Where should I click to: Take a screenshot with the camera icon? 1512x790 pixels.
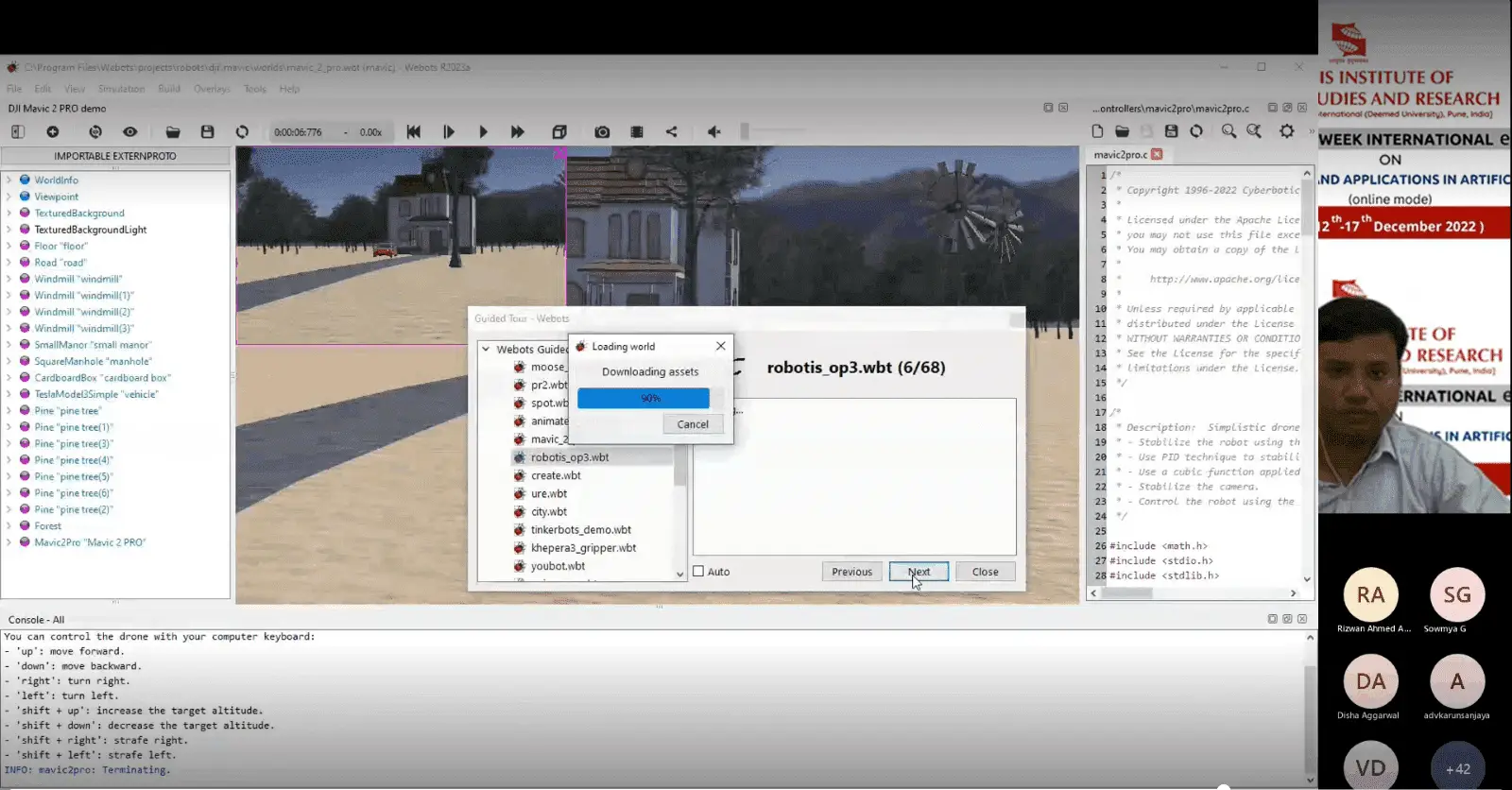click(x=602, y=132)
